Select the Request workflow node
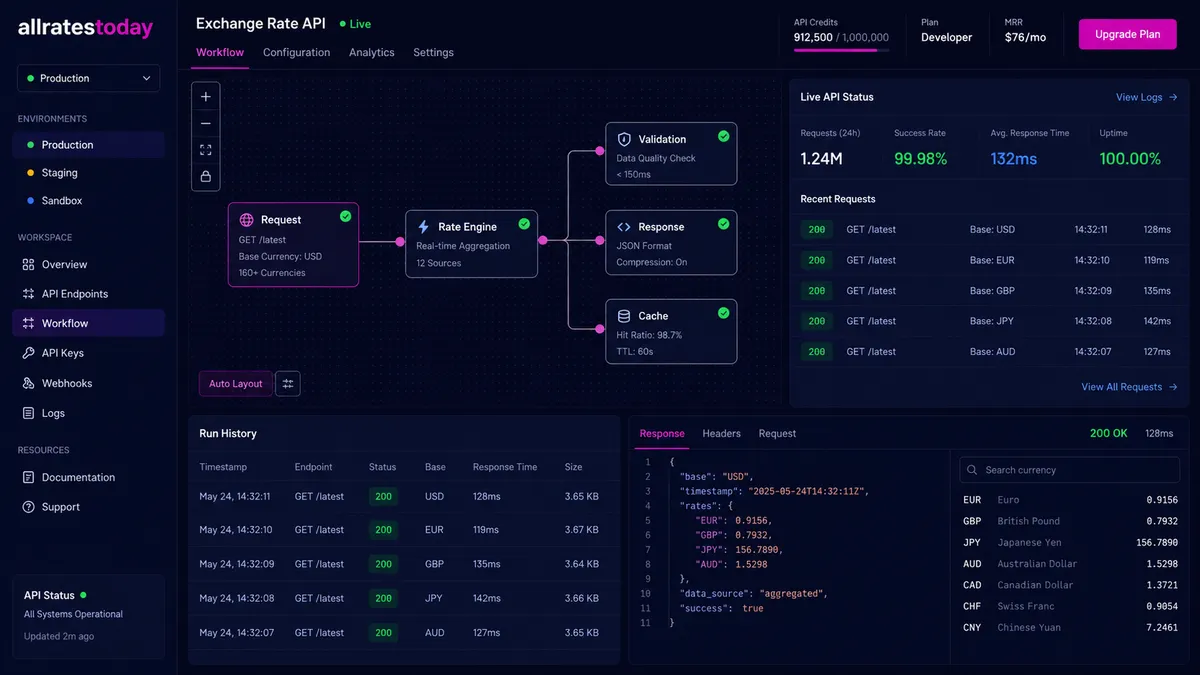Screen dimensions: 1200x675 point(293,245)
